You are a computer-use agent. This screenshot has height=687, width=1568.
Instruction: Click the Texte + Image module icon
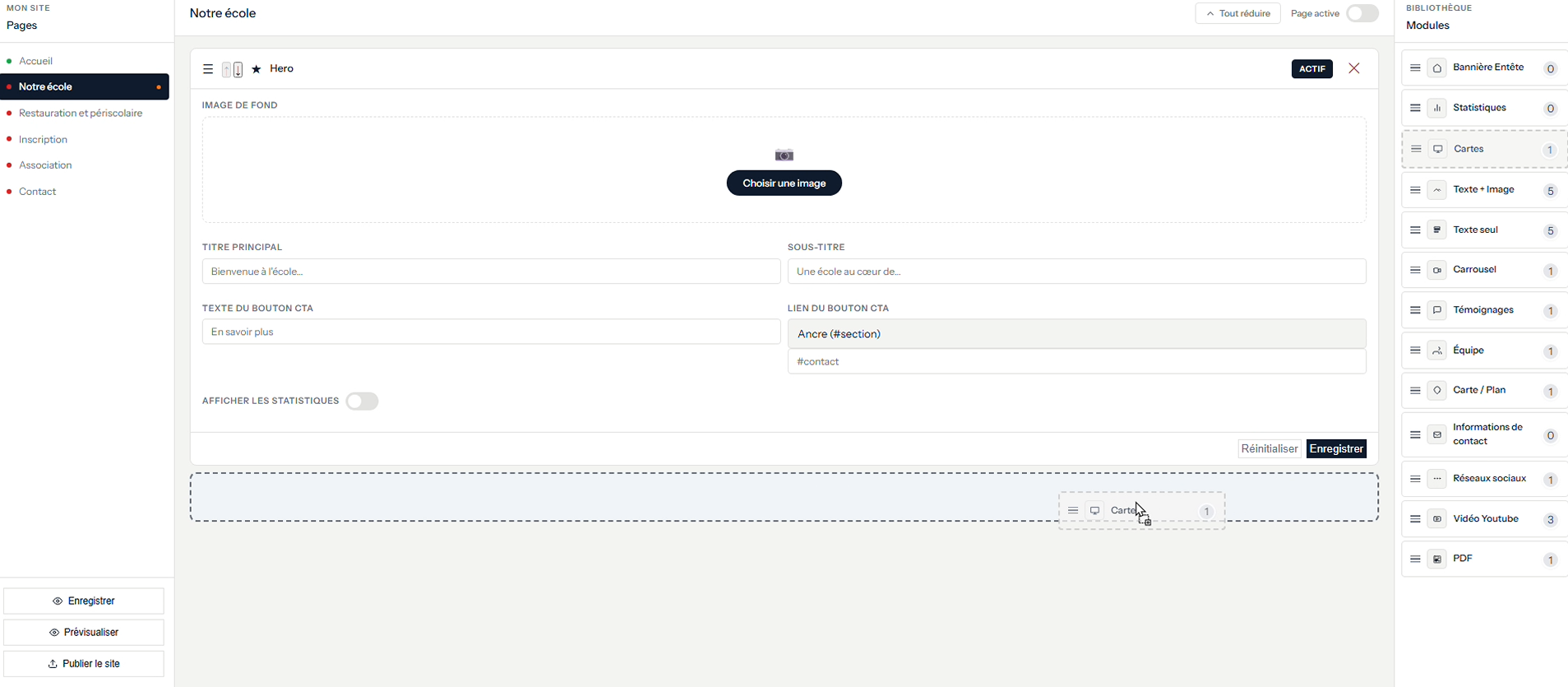point(1437,190)
